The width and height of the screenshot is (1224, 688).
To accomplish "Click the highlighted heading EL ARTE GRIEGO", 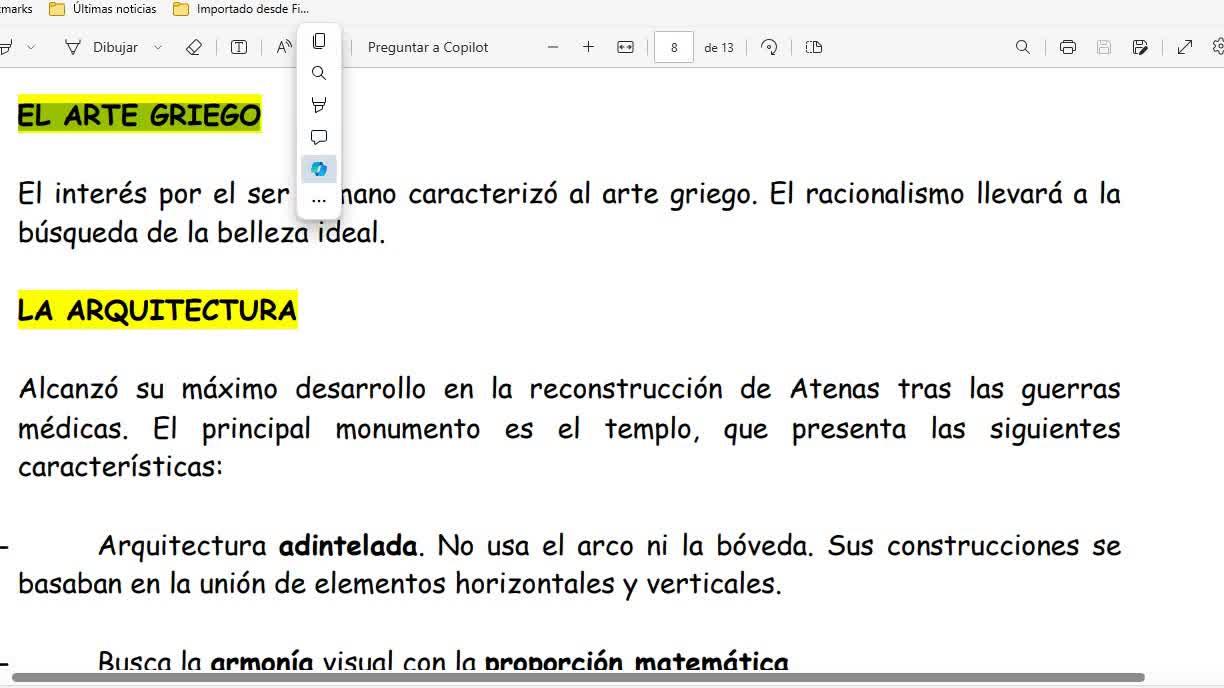I will click(139, 115).
